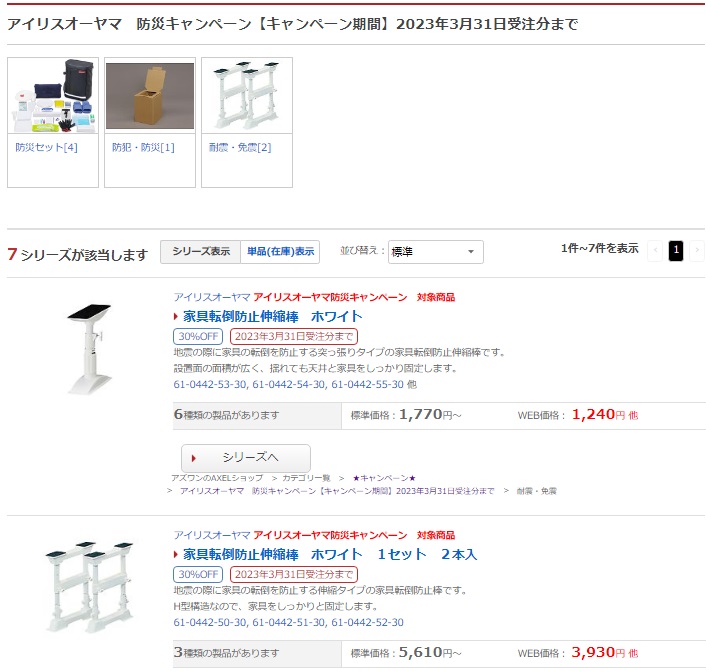
Task: Open the ★キャンペーン★ breadcrumb link
Action: click(x=384, y=478)
